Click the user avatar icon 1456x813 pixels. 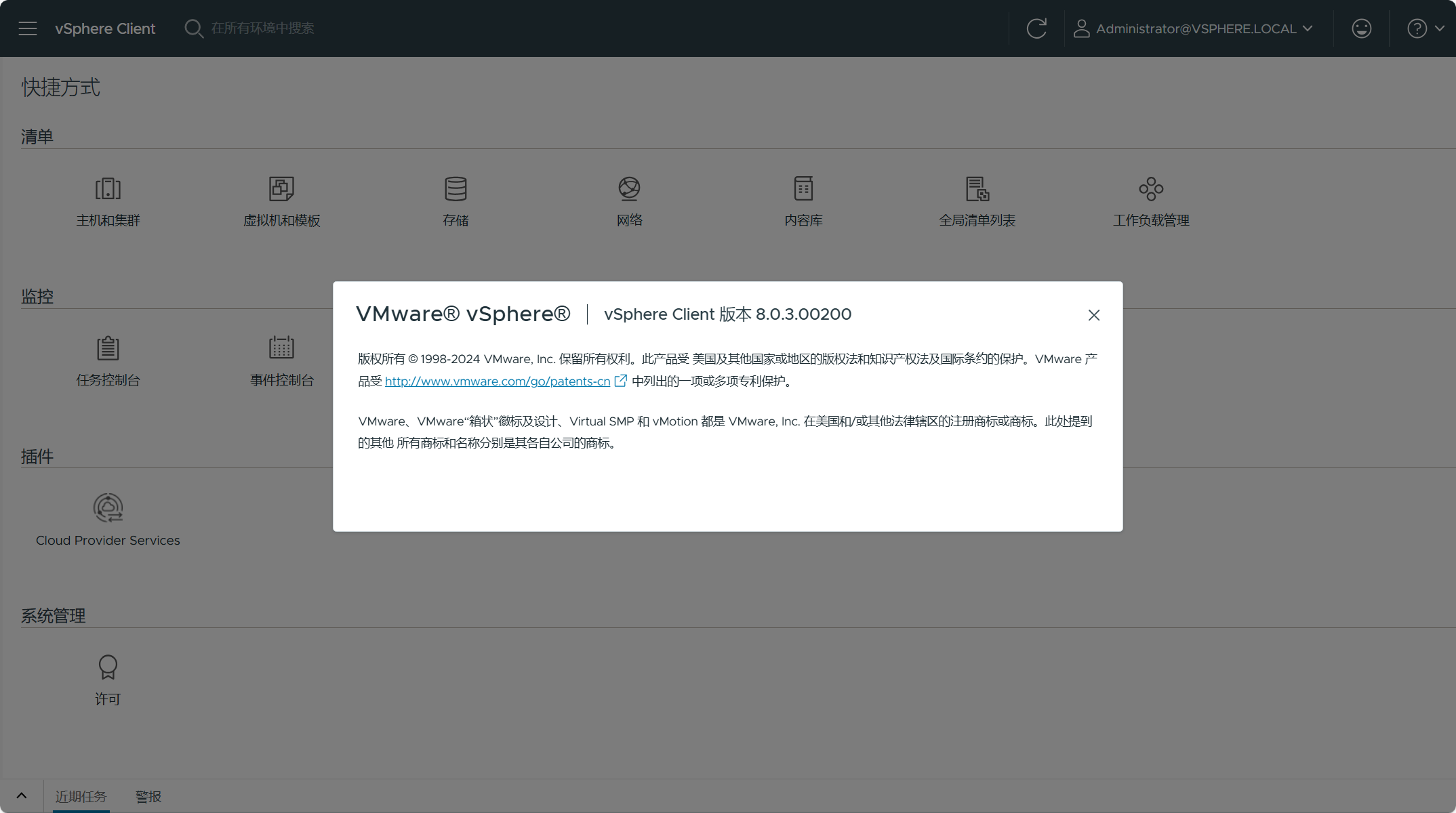[1081, 28]
